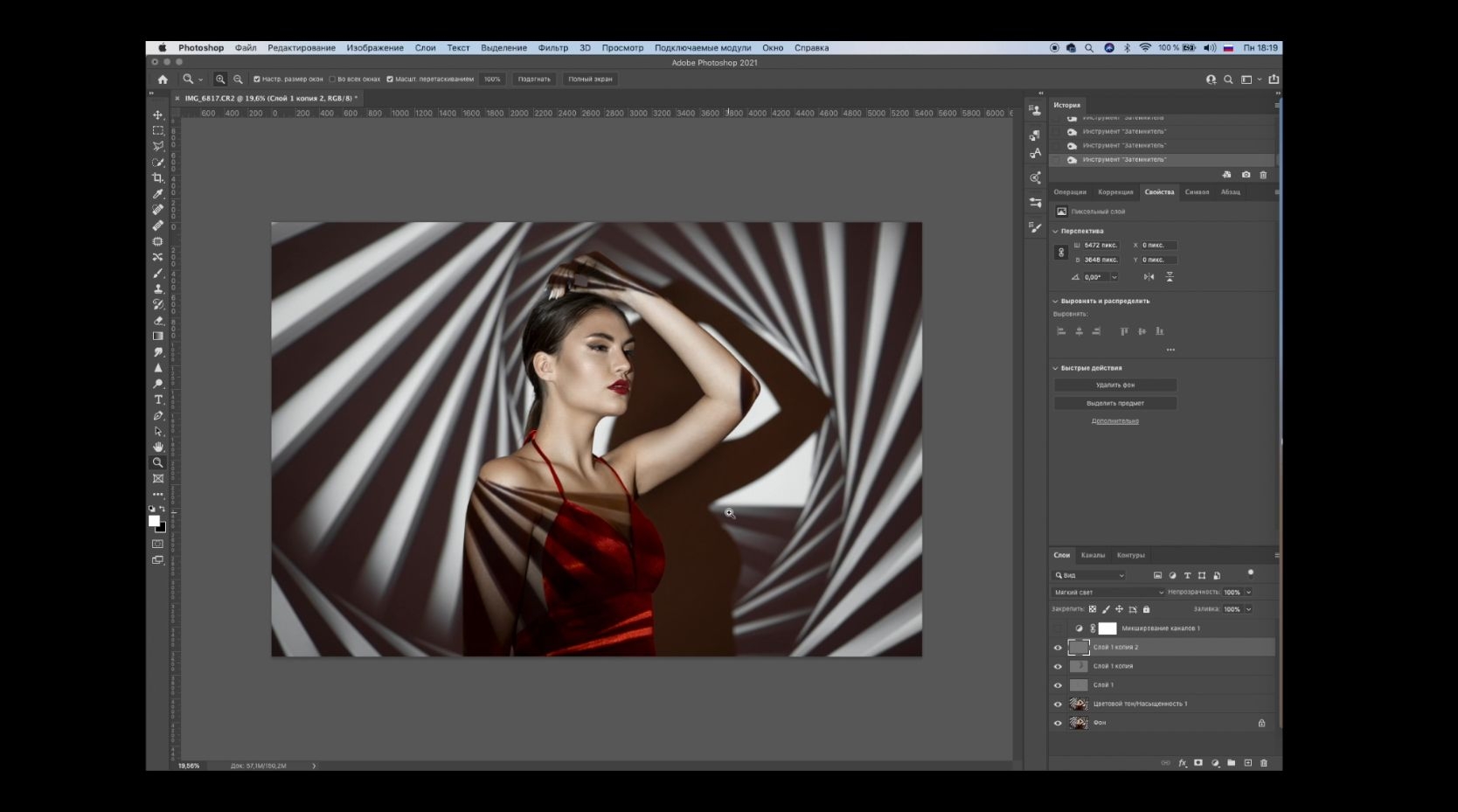Viewport: 1458px width, 812px height.
Task: Create a new layer group
Action: [x=1231, y=763]
